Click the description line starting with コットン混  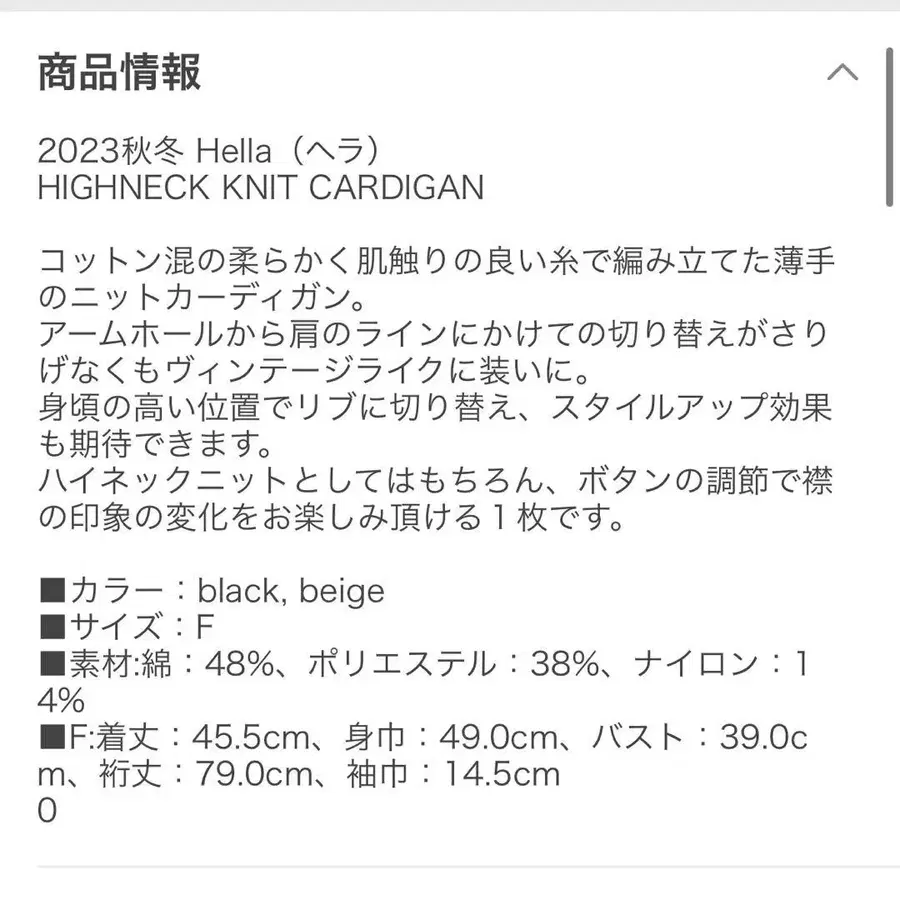click(436, 264)
